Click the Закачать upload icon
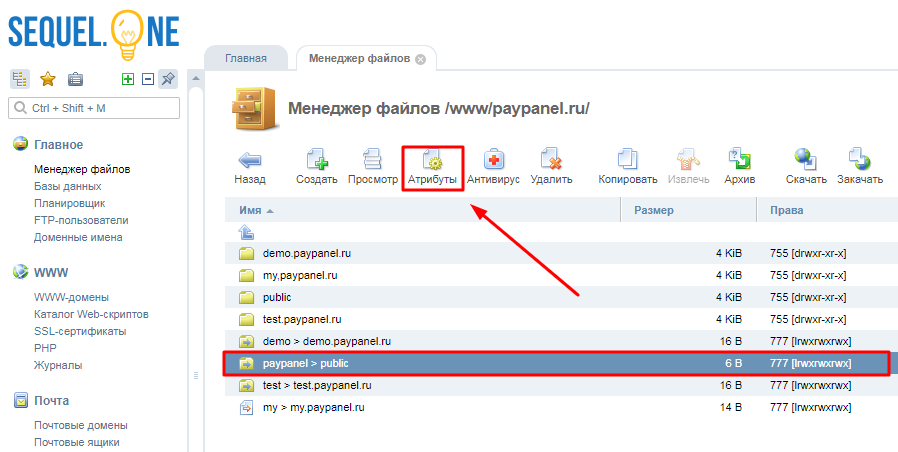 (x=860, y=159)
